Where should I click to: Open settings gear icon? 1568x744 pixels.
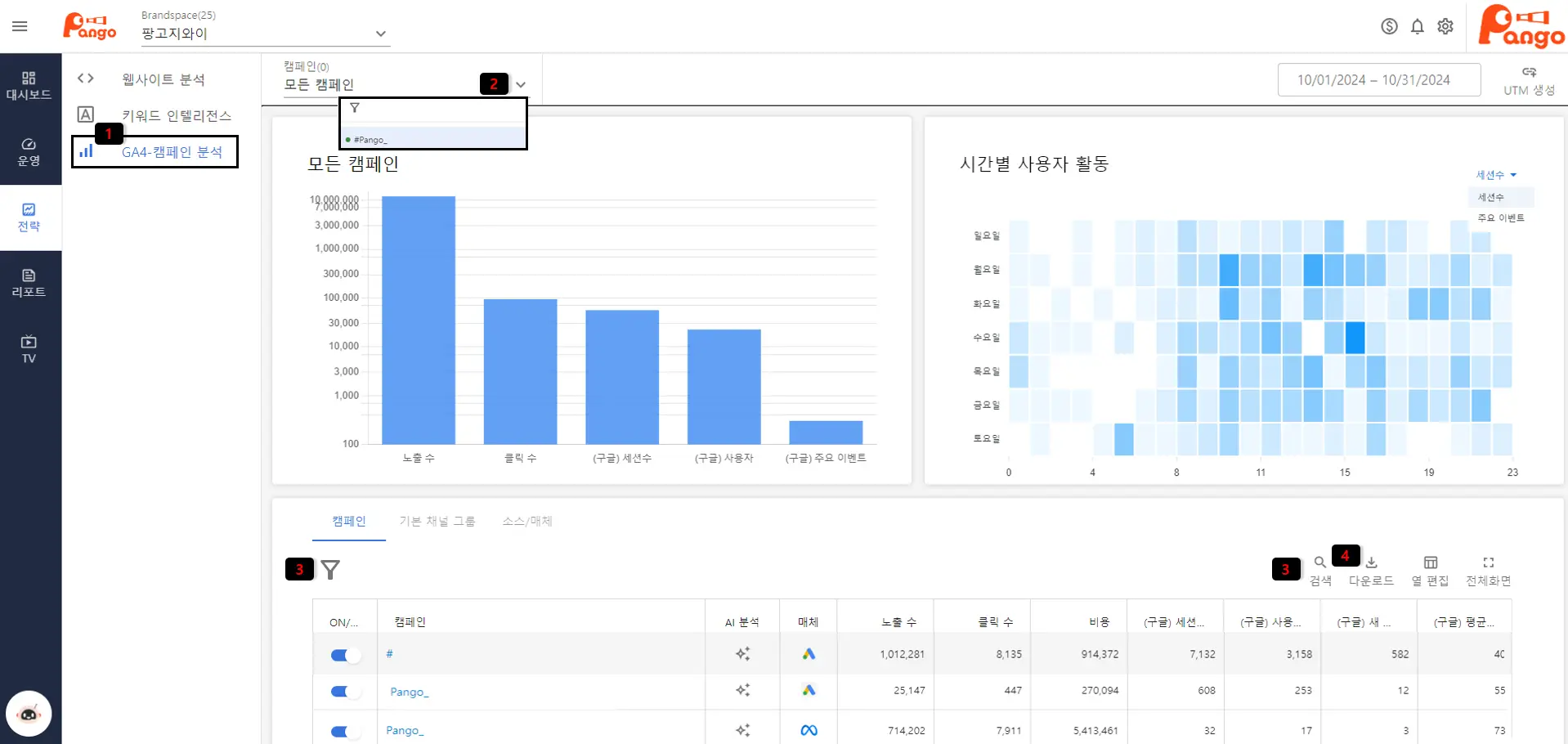(1445, 26)
